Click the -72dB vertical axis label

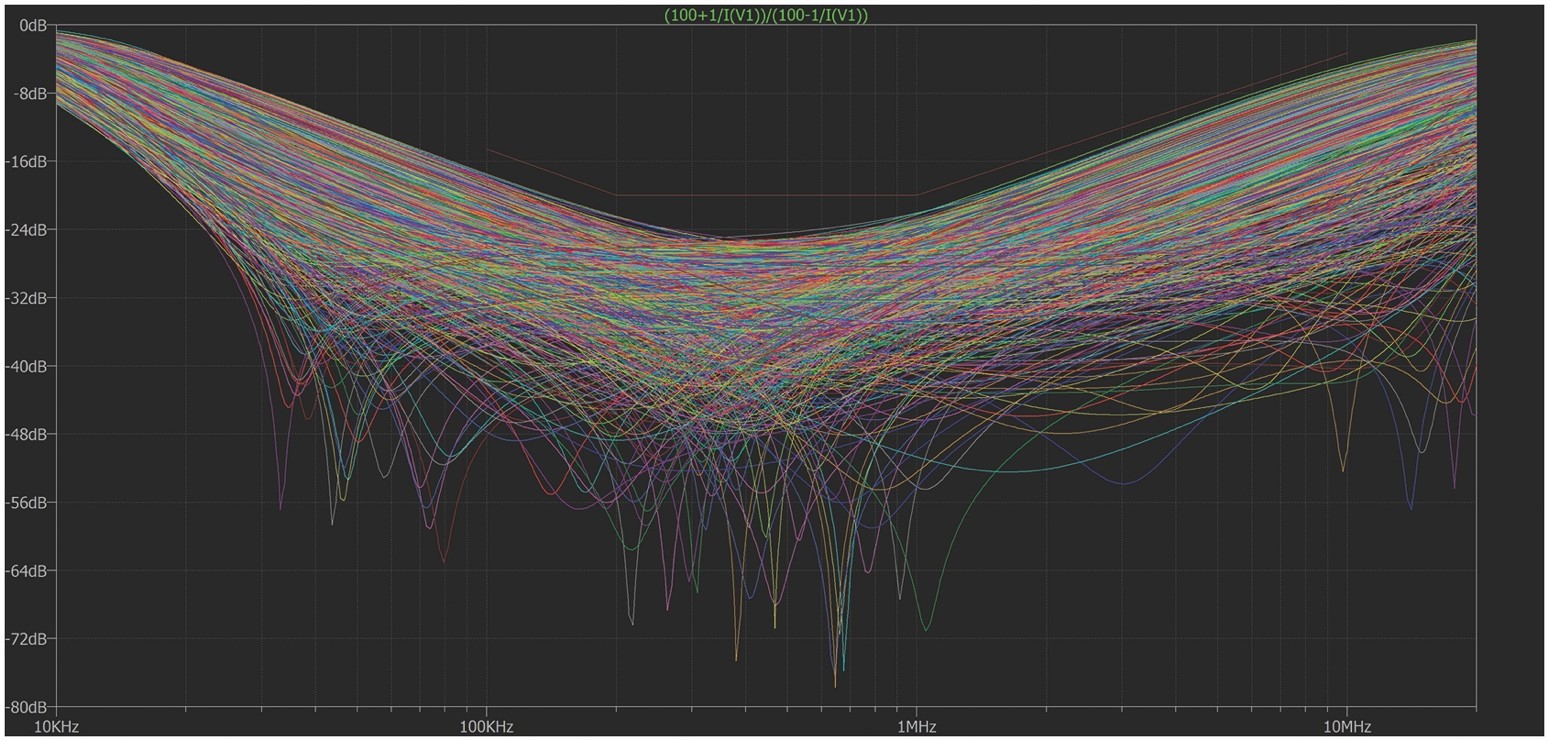click(29, 638)
